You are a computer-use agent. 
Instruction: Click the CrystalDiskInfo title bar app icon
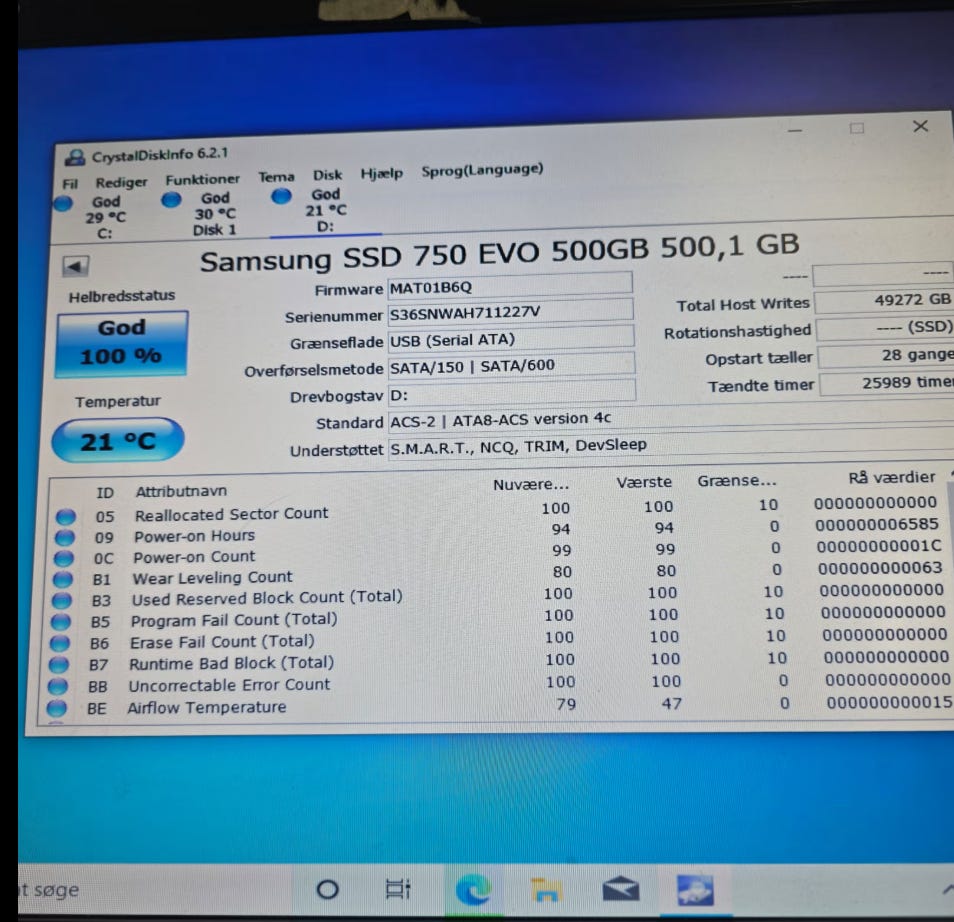pos(75,158)
